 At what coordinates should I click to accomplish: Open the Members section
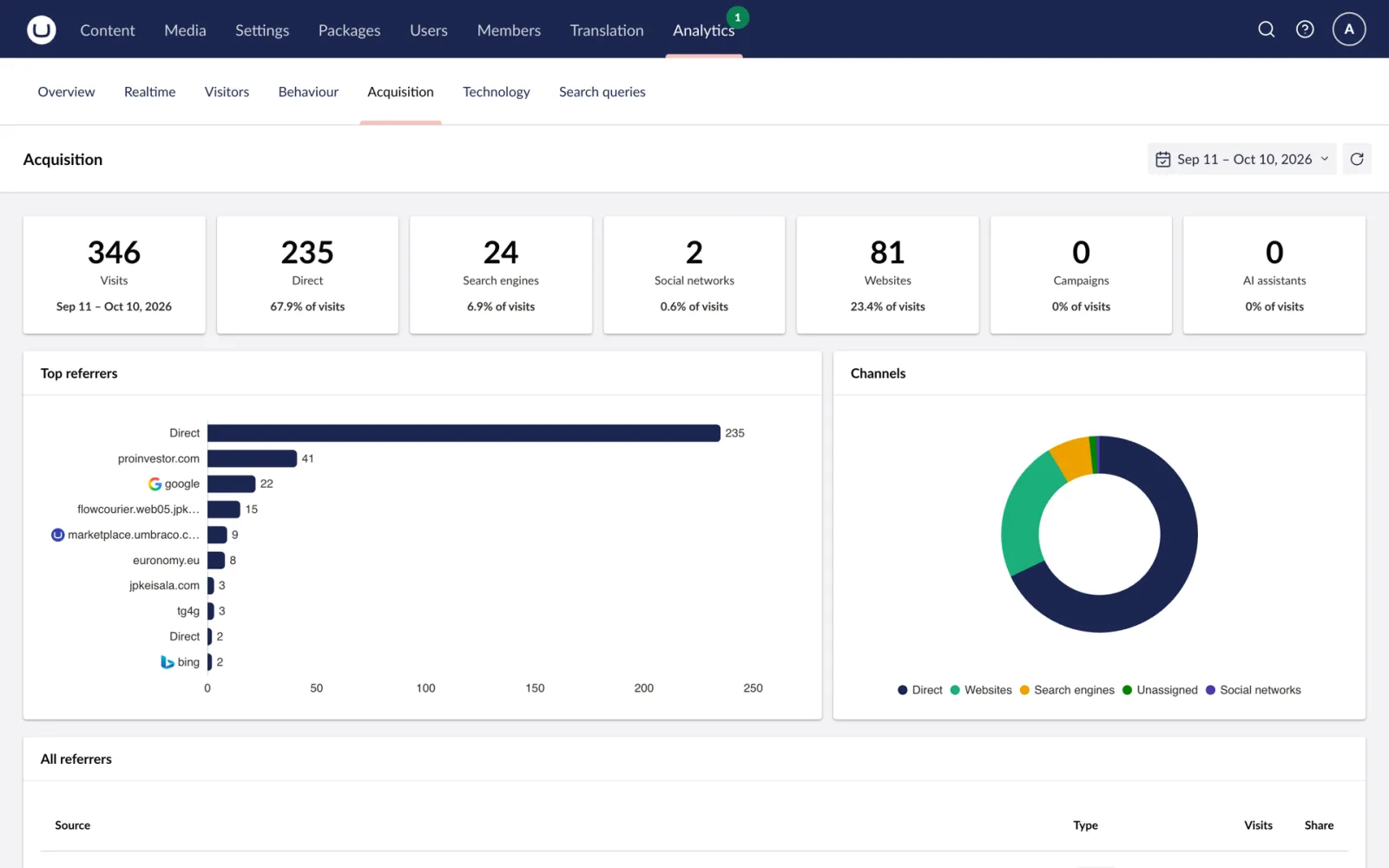[509, 30]
